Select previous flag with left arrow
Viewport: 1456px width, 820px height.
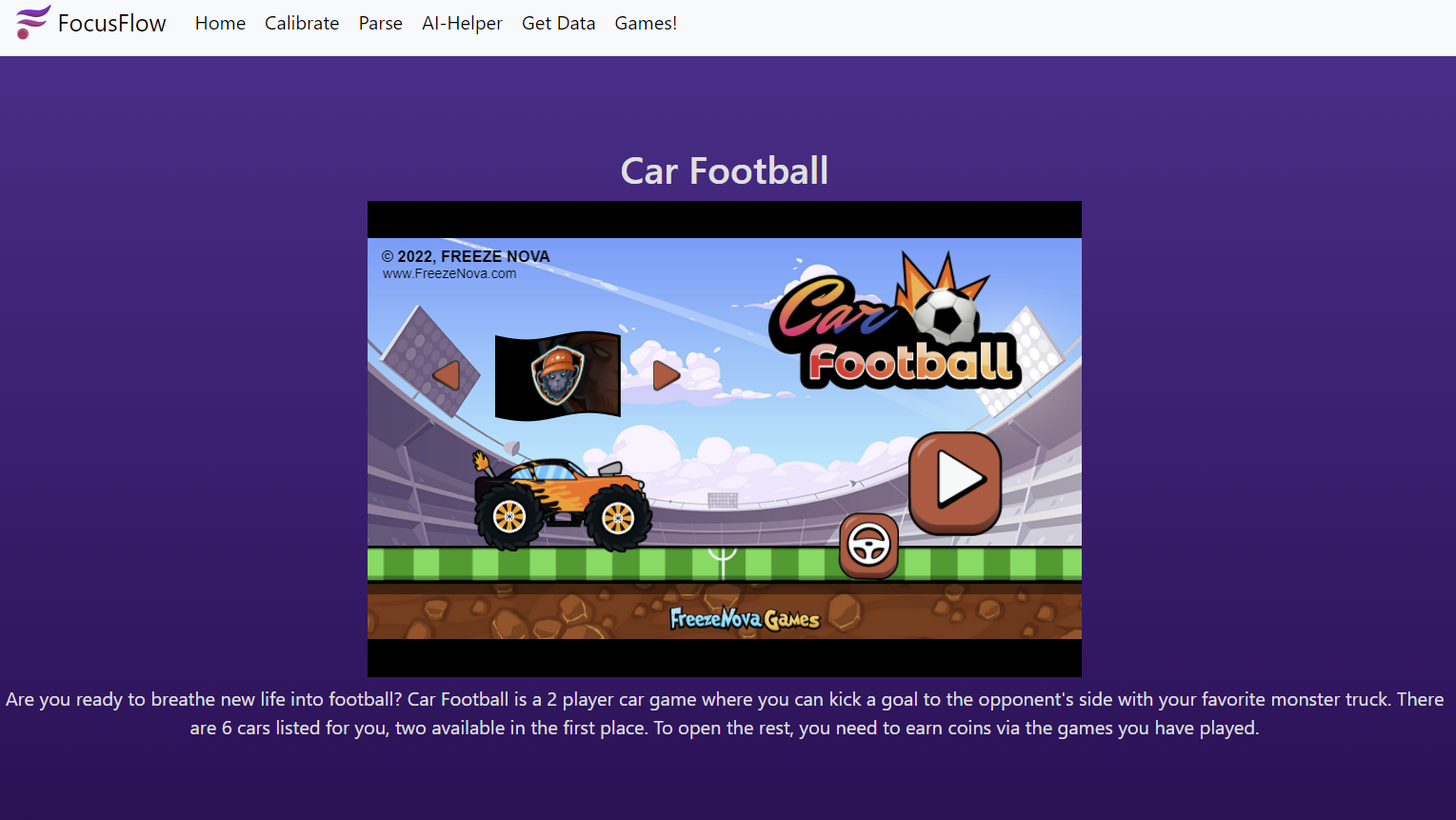tap(447, 375)
